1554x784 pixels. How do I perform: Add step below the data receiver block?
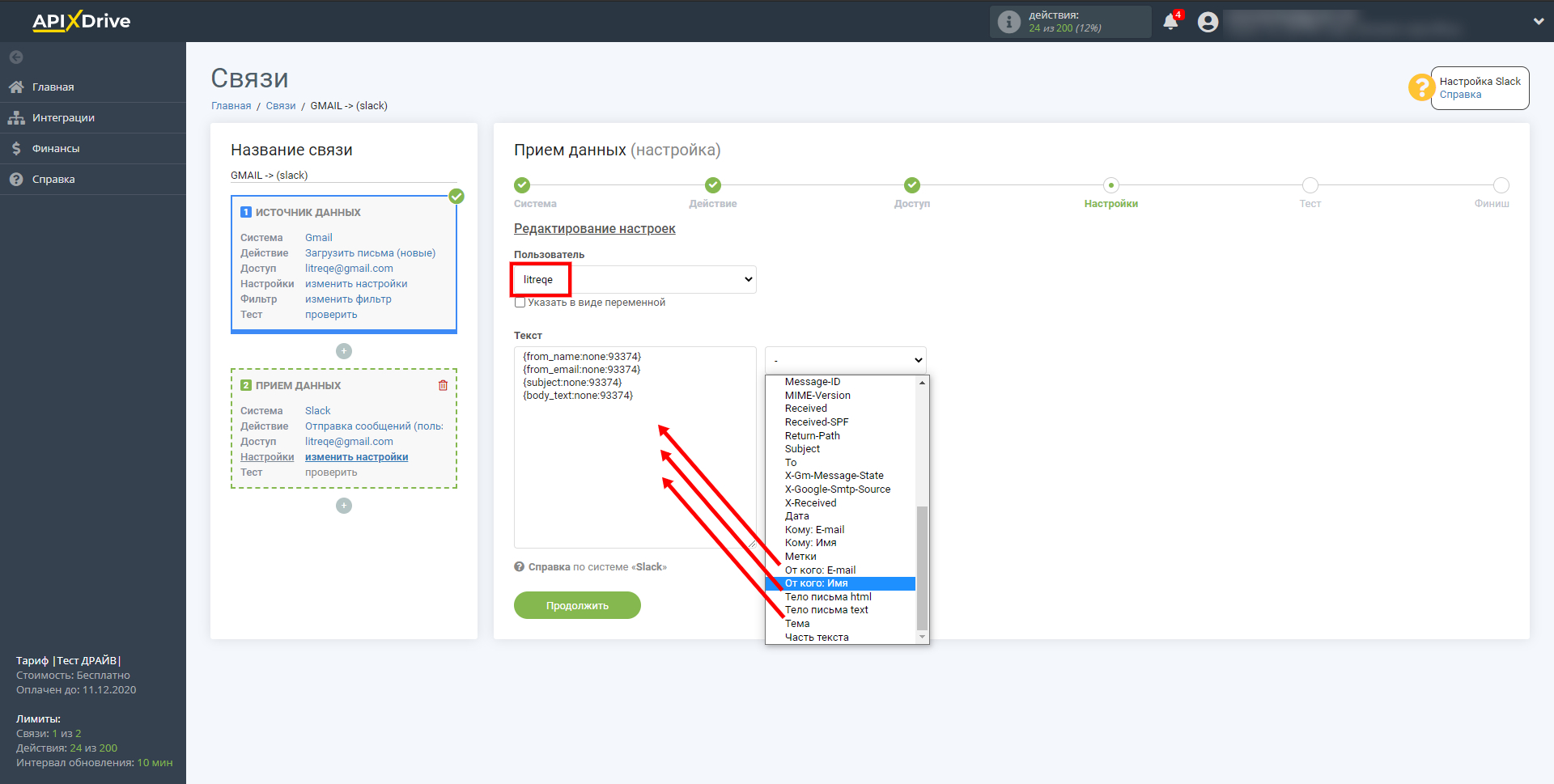[344, 506]
